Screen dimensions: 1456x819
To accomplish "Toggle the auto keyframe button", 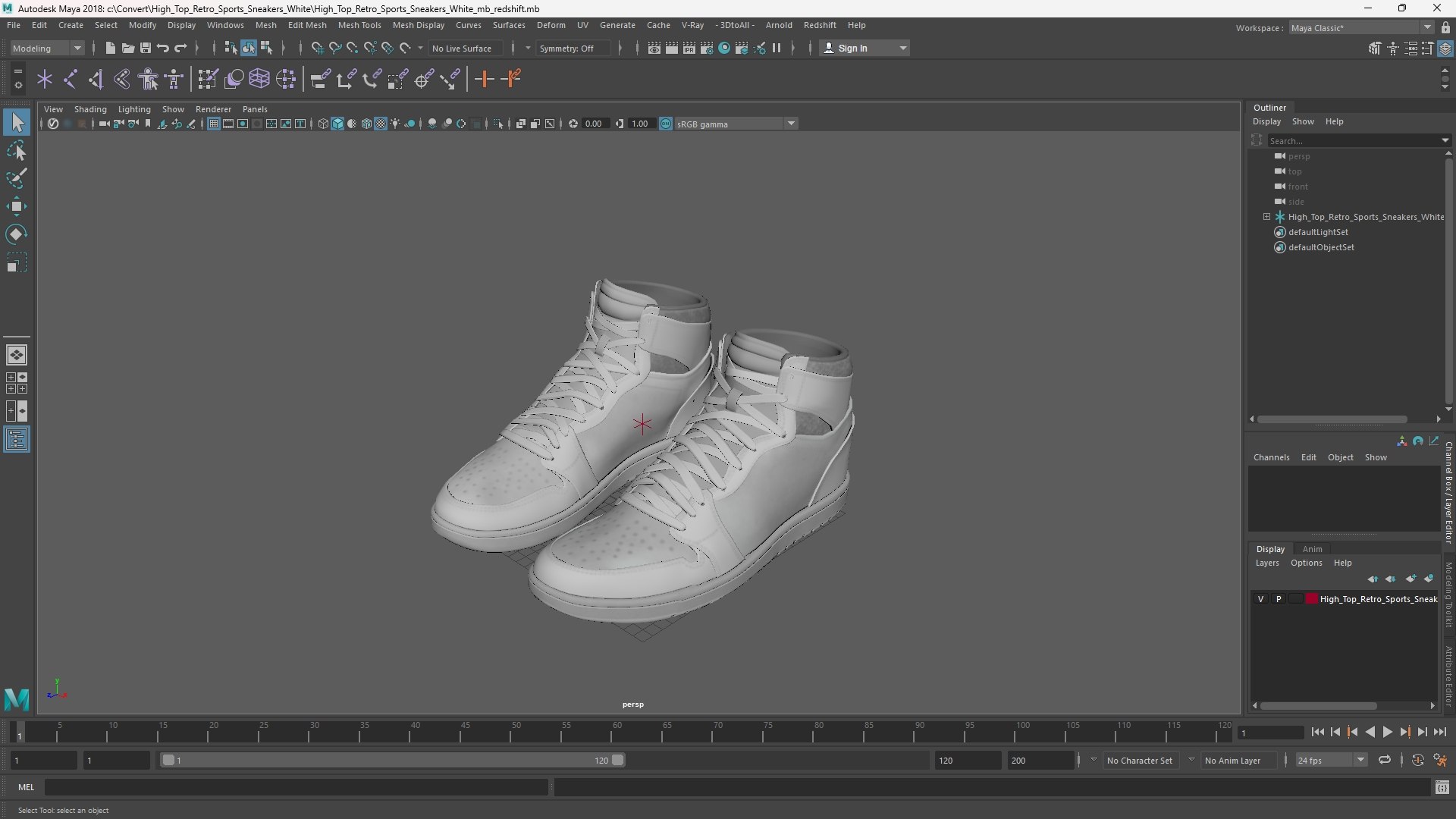I will click(x=1417, y=760).
